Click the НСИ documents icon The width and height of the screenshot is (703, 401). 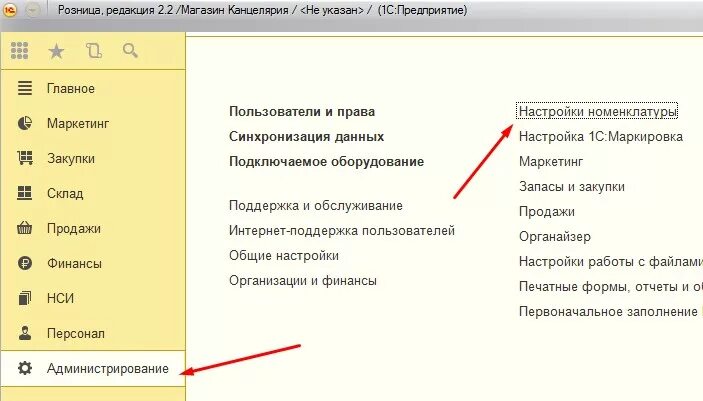pos(25,298)
